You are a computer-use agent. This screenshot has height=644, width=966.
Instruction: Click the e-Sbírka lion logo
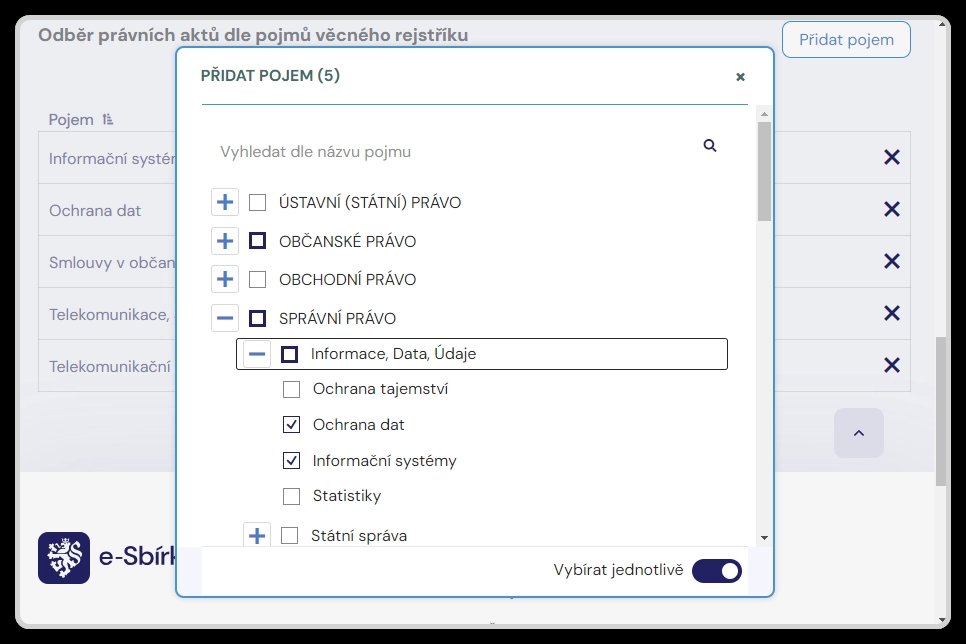[x=64, y=557]
